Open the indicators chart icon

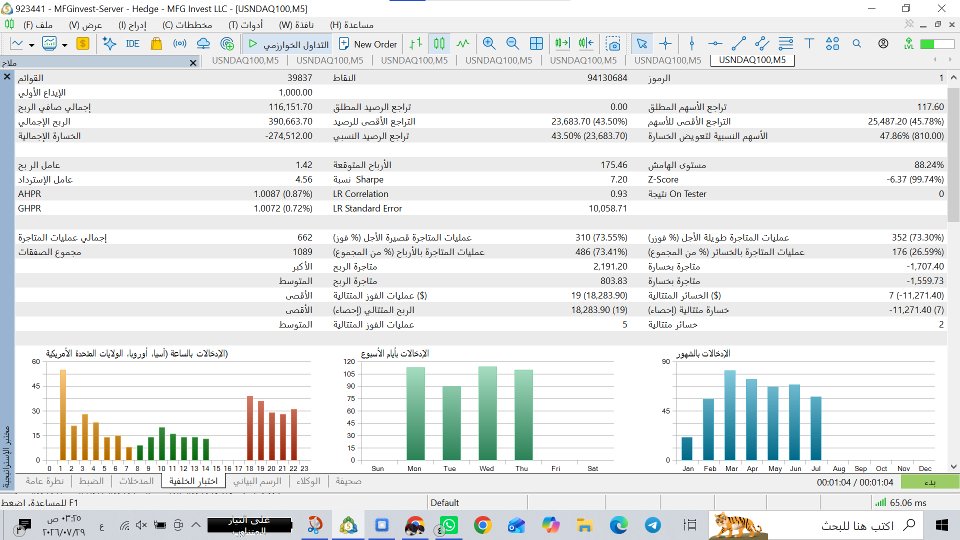click(x=50, y=43)
